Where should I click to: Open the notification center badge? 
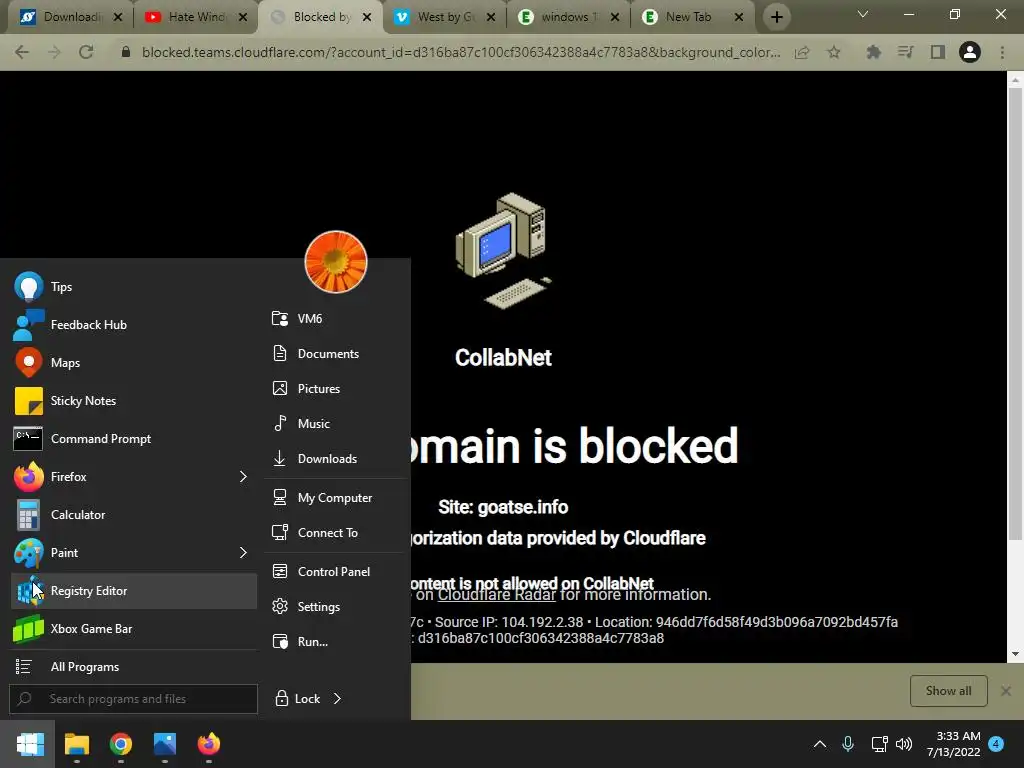tap(996, 744)
